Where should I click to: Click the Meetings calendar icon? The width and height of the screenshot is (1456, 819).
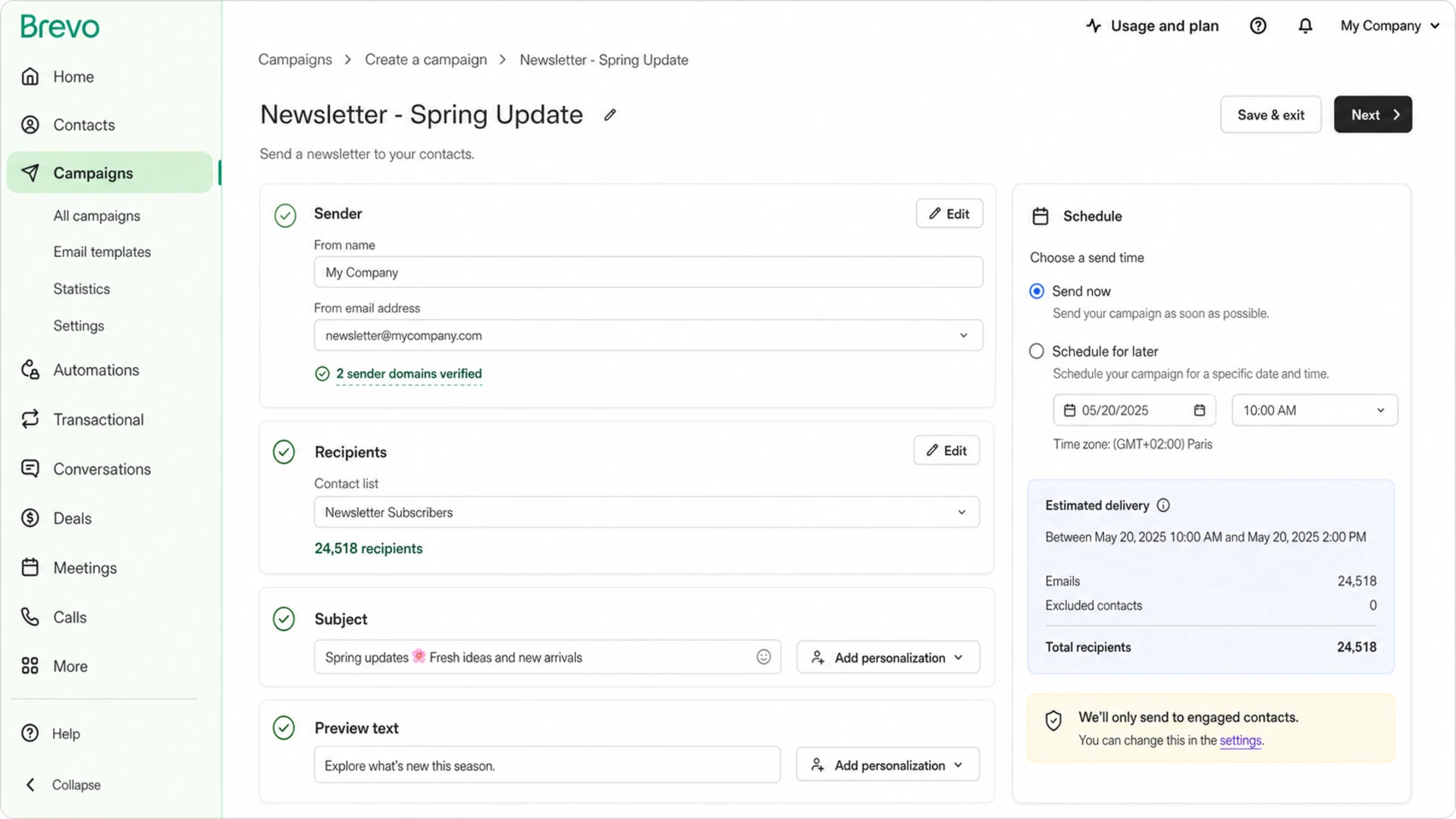pyautogui.click(x=30, y=567)
